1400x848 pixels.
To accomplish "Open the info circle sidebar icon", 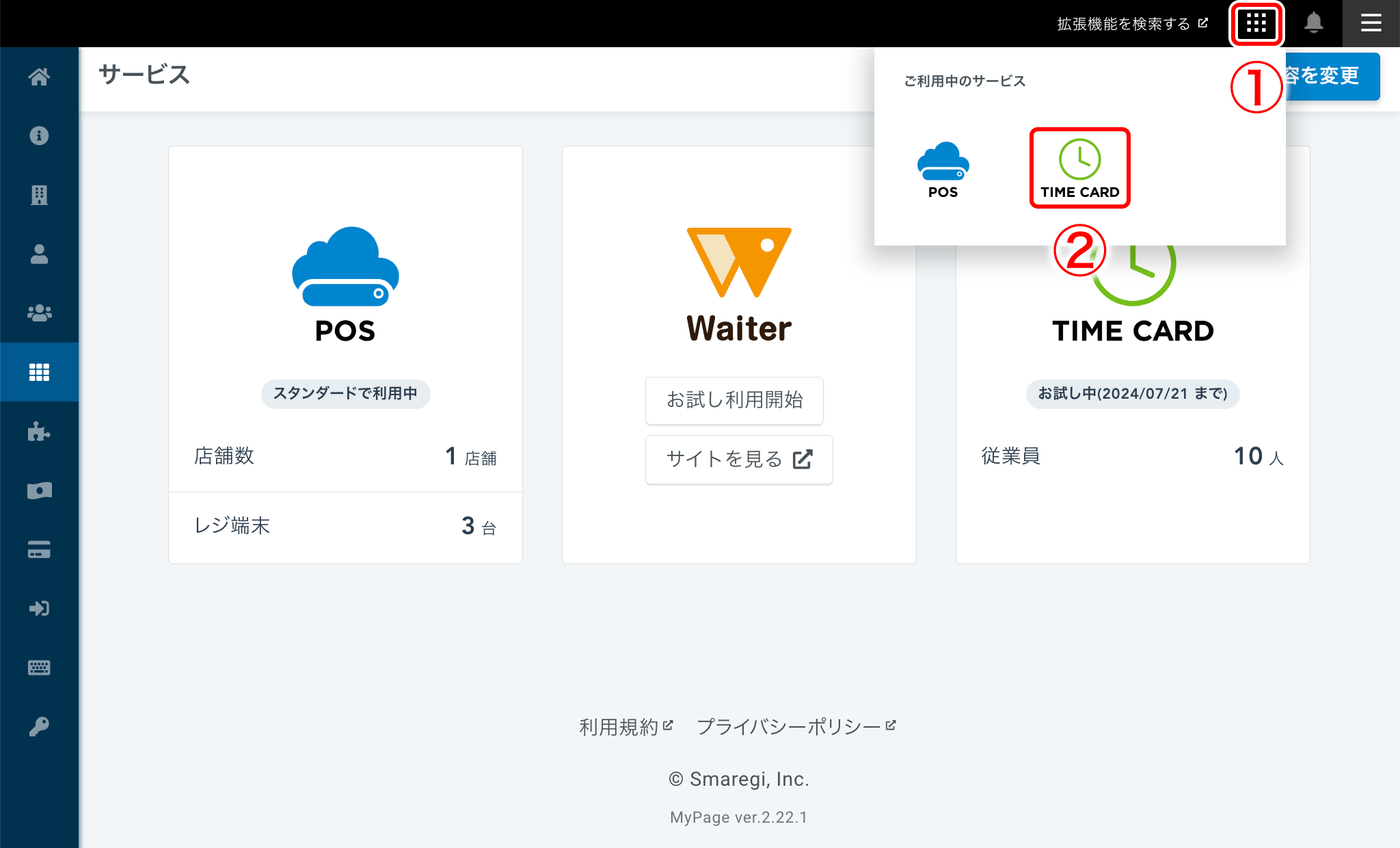I will [x=39, y=135].
